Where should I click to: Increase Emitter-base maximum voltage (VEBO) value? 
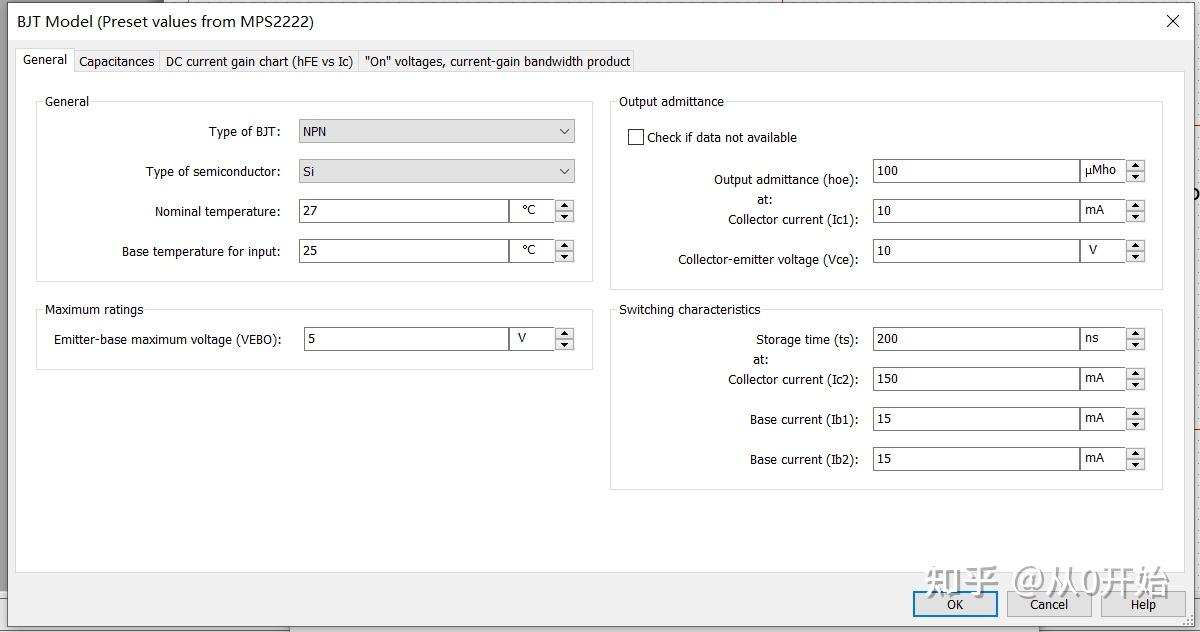pyautogui.click(x=565, y=334)
